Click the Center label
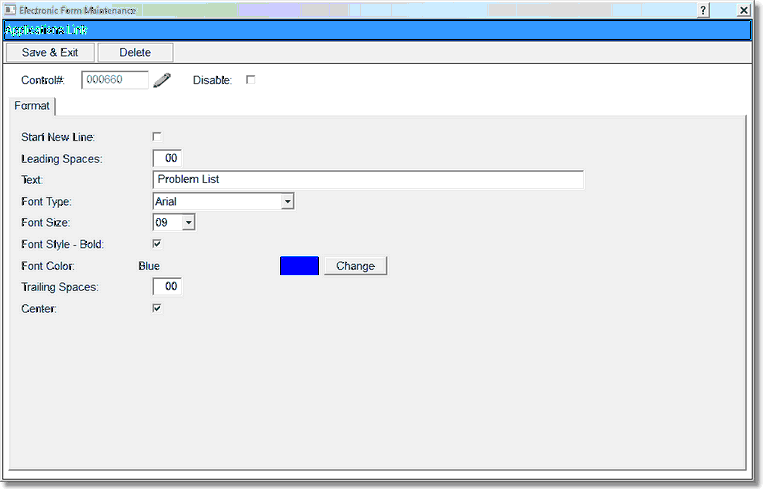764x491 pixels. [x=39, y=309]
